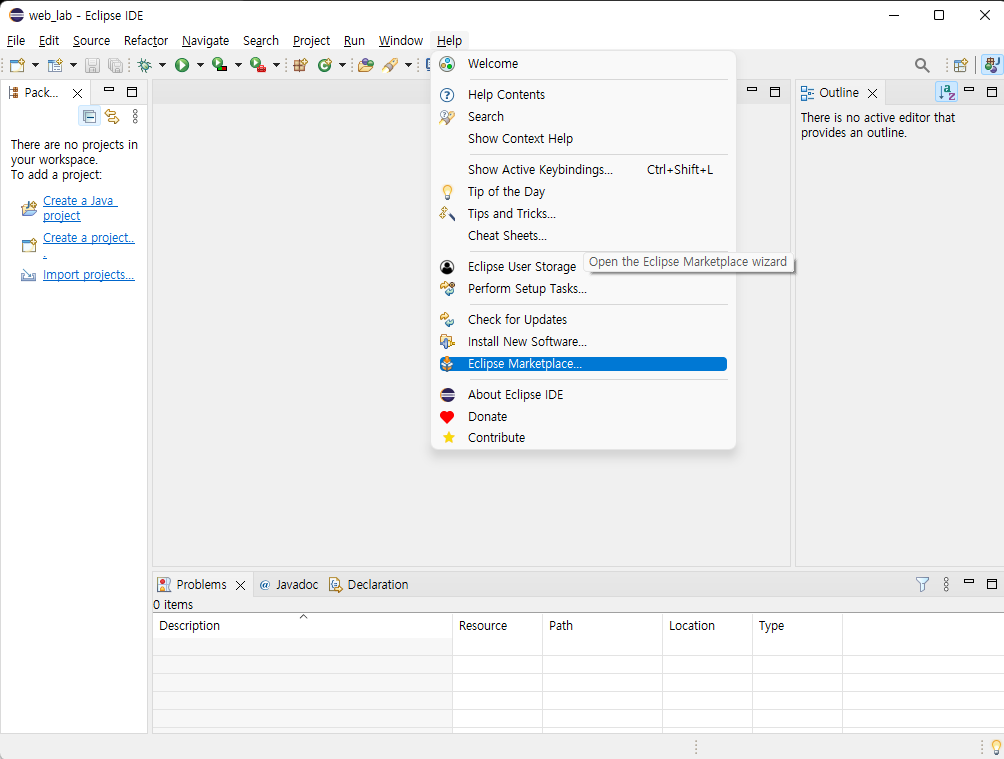Image resolution: width=1004 pixels, height=759 pixels.
Task: Click the flashlight icon next to the Open Type icon
Action: tap(390, 65)
